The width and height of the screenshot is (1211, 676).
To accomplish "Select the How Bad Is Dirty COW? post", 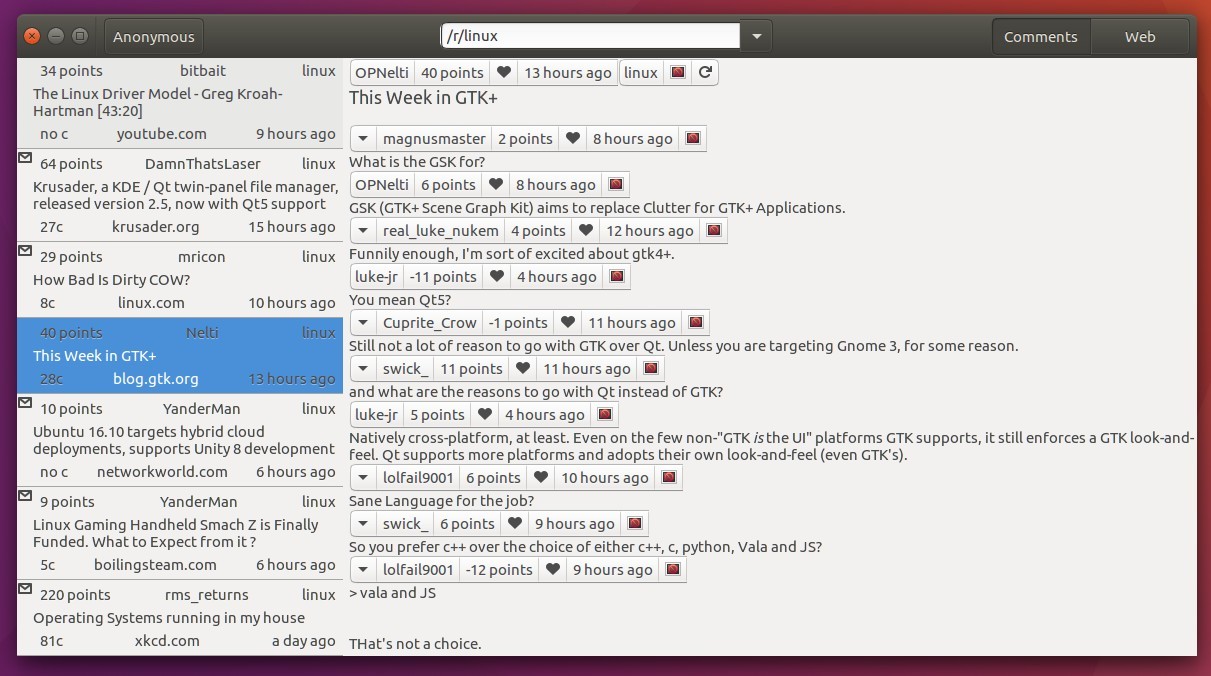I will (x=180, y=280).
